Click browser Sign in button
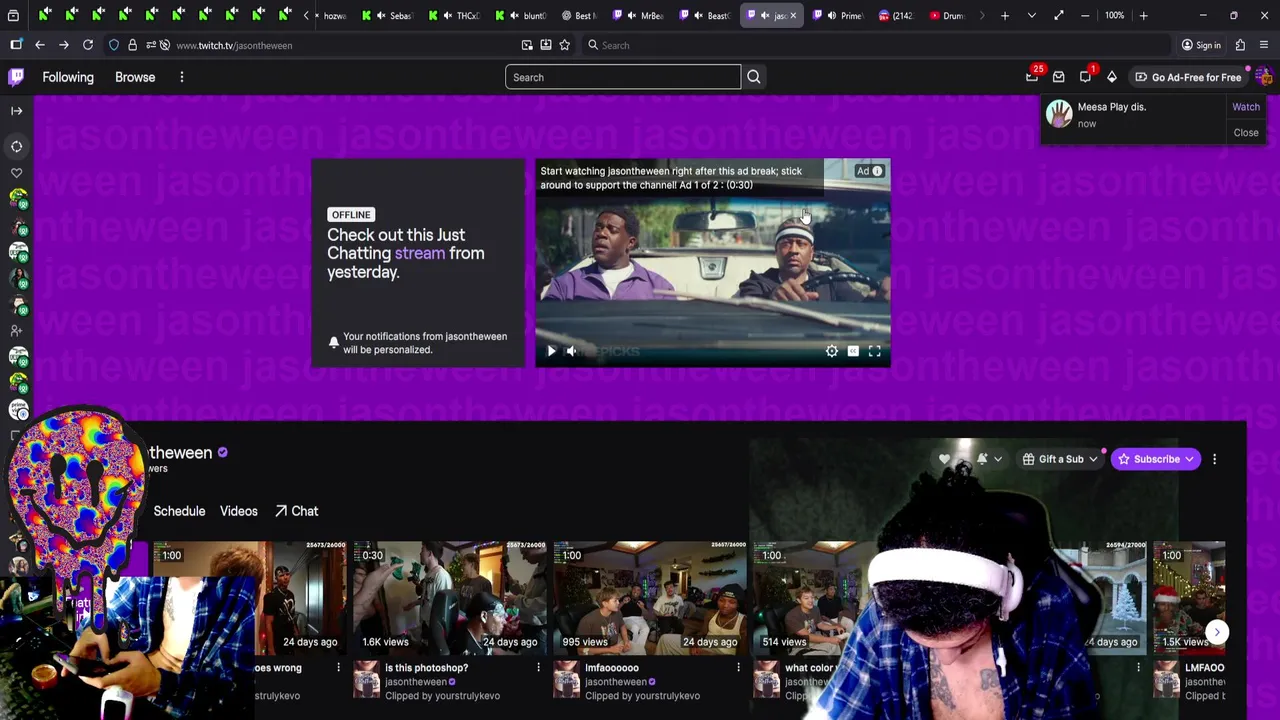The width and height of the screenshot is (1280, 720). click(x=1200, y=45)
